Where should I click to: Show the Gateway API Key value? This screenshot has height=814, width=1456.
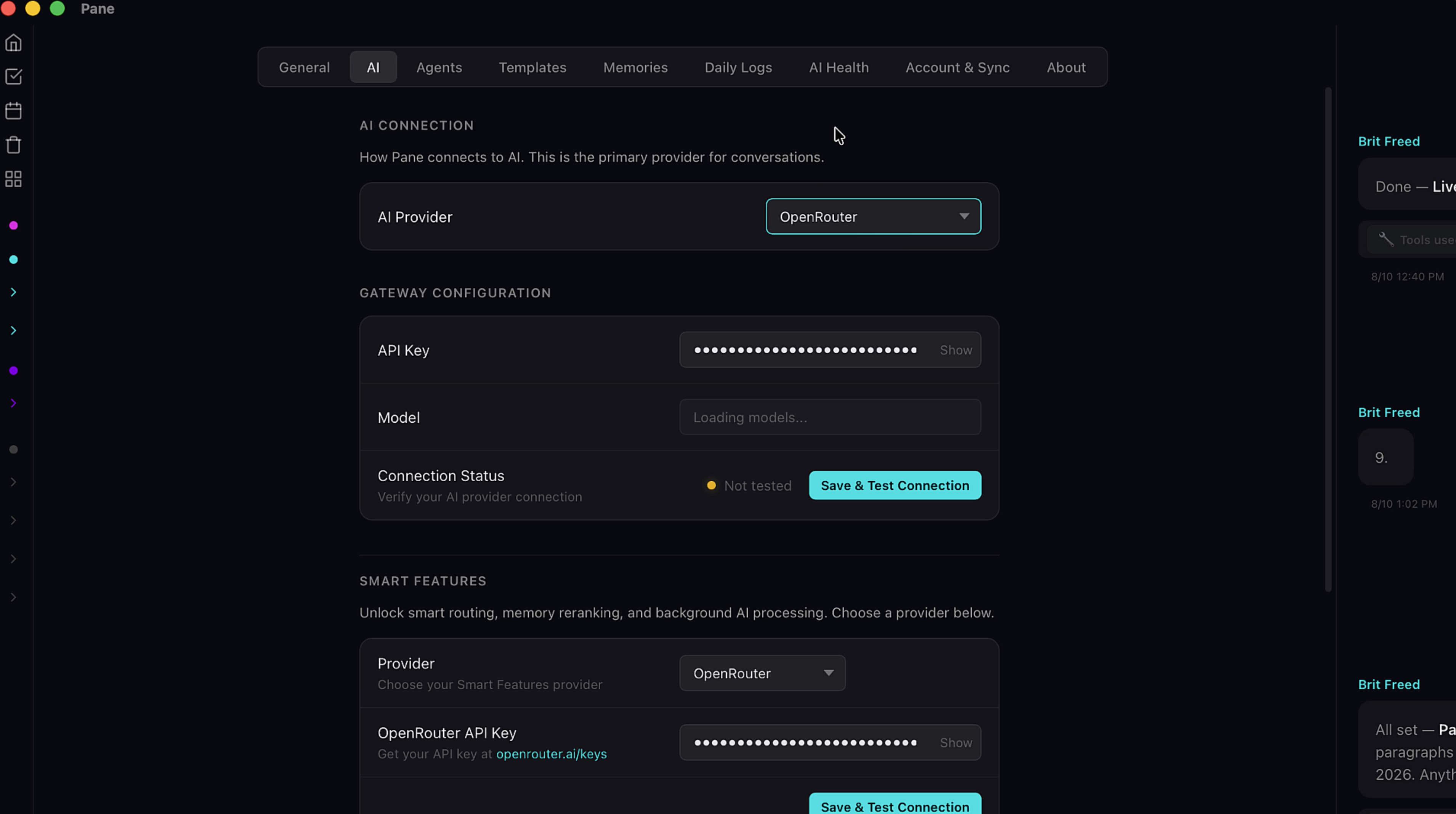tap(956, 350)
